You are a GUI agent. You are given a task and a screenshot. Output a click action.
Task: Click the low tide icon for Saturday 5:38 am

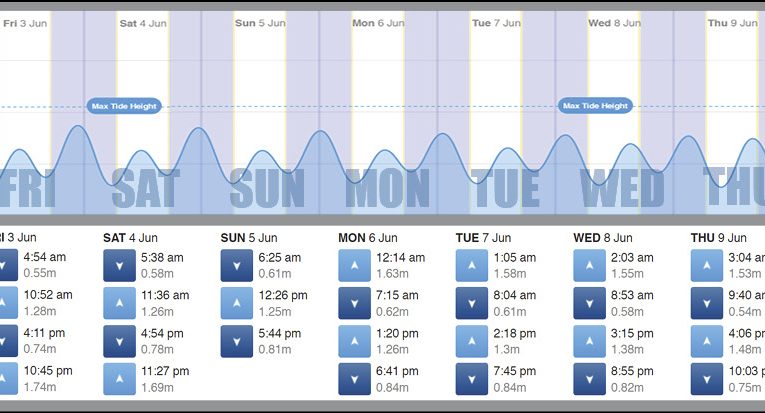pyautogui.click(x=119, y=264)
